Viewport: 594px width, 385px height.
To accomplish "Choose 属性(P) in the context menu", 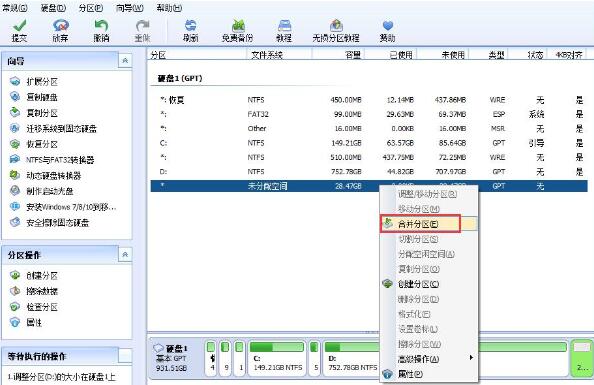I will (429, 374).
